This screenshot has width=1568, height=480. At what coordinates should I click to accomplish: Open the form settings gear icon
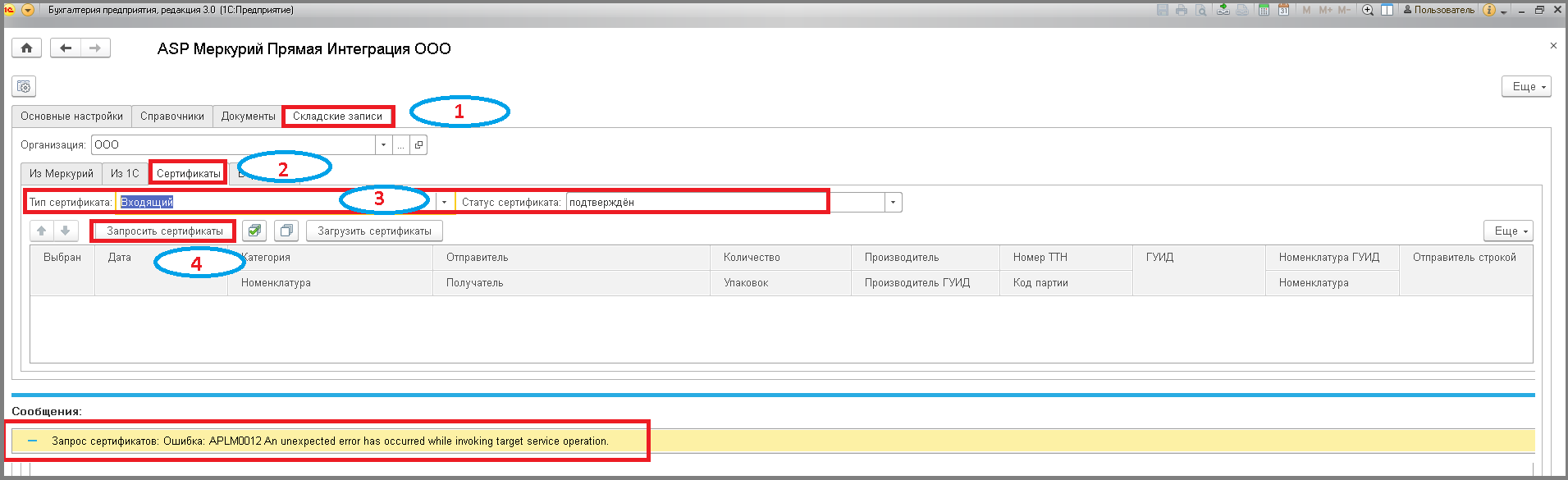coord(24,86)
